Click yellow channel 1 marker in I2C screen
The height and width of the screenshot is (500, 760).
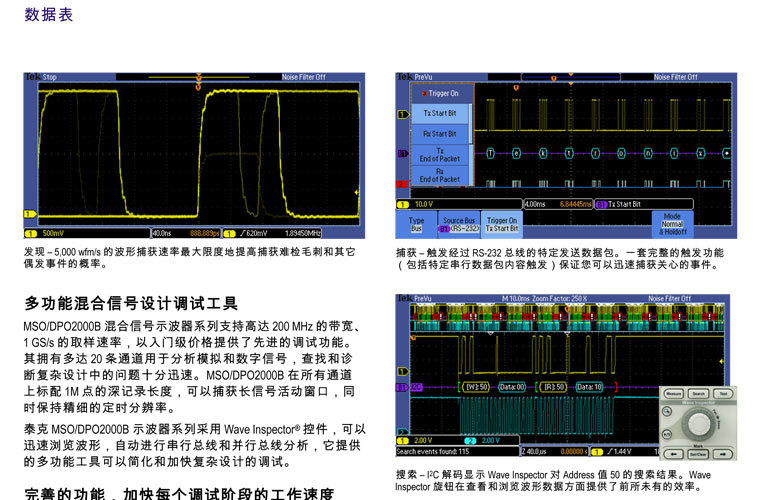pyautogui.click(x=403, y=372)
